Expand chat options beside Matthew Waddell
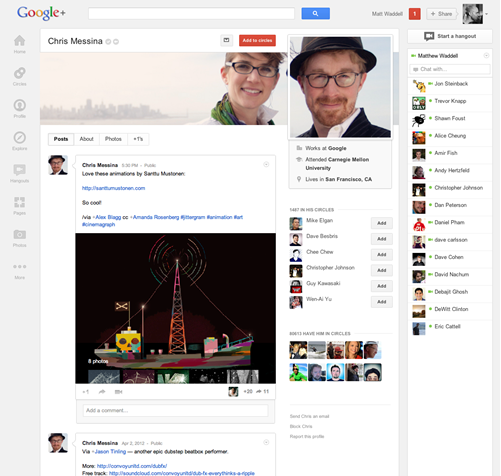The height and width of the screenshot is (476, 501). click(x=486, y=56)
